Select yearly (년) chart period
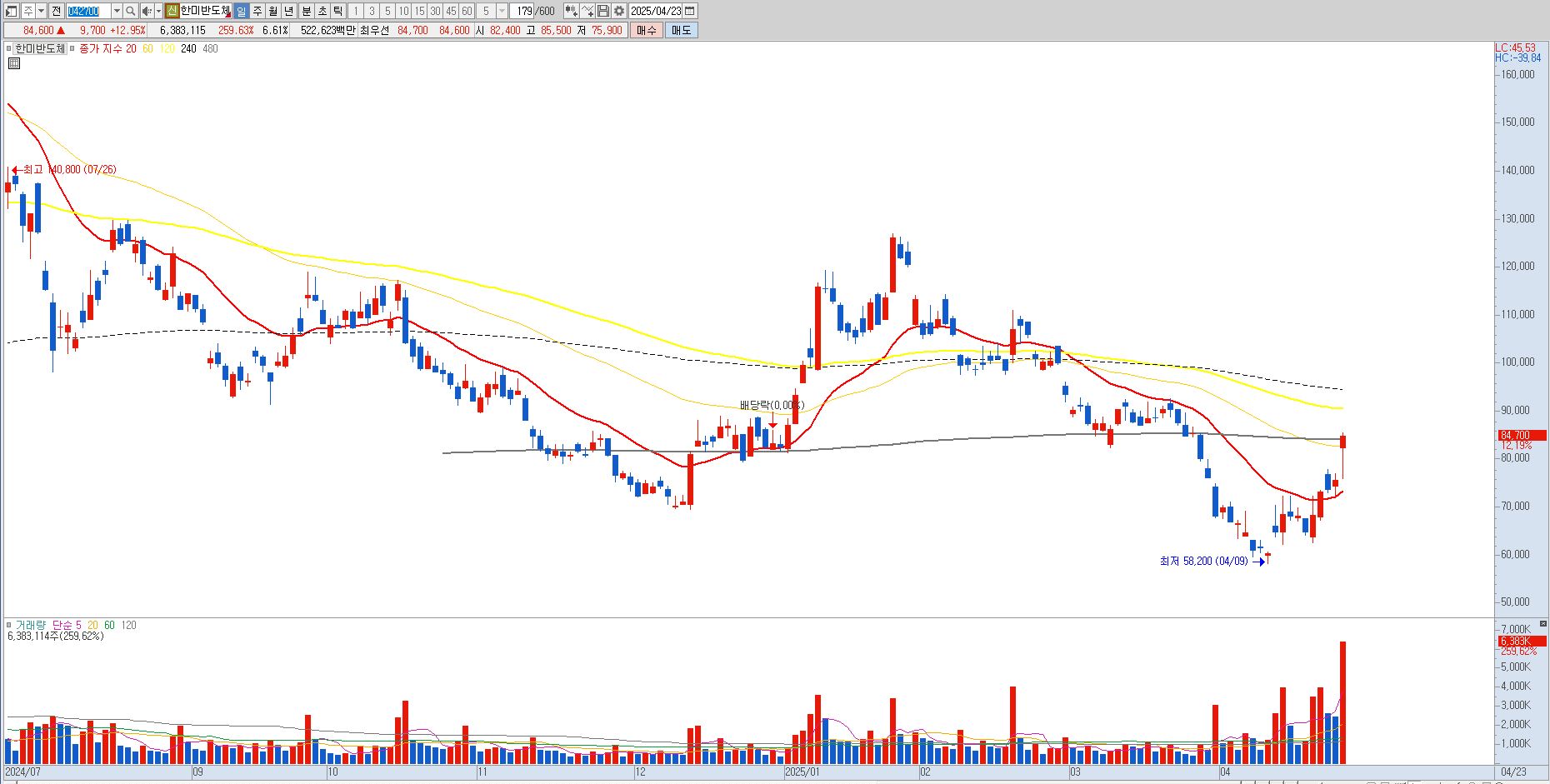Screen dimensions: 1550x784 [289, 11]
